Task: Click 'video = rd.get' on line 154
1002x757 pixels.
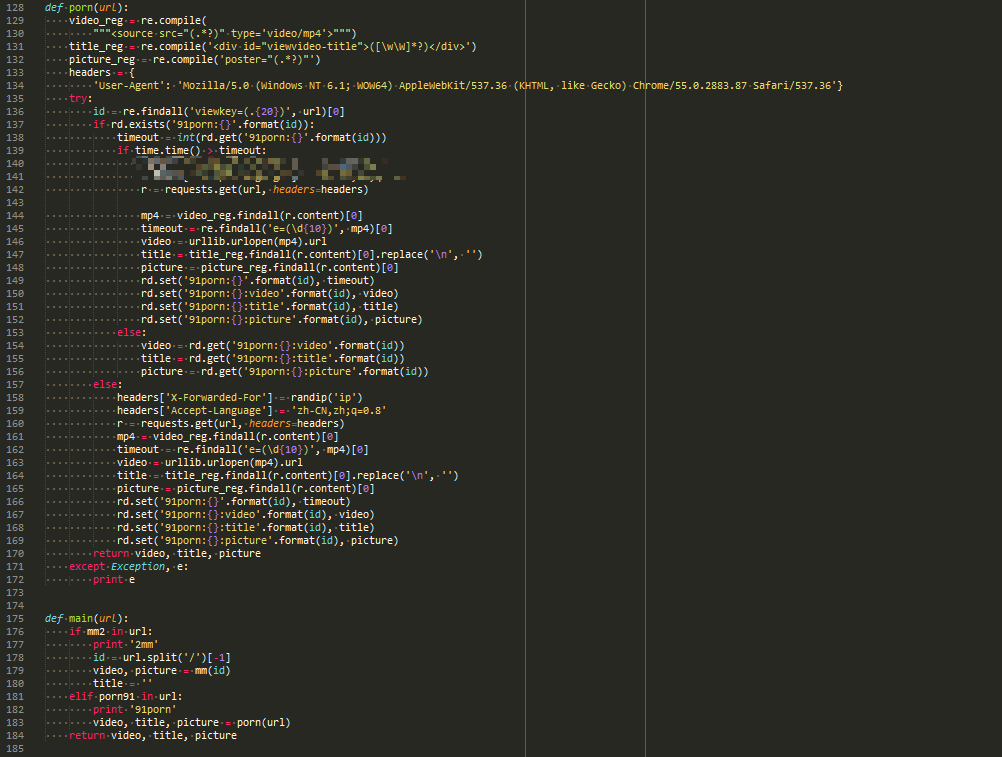Action: (x=273, y=346)
